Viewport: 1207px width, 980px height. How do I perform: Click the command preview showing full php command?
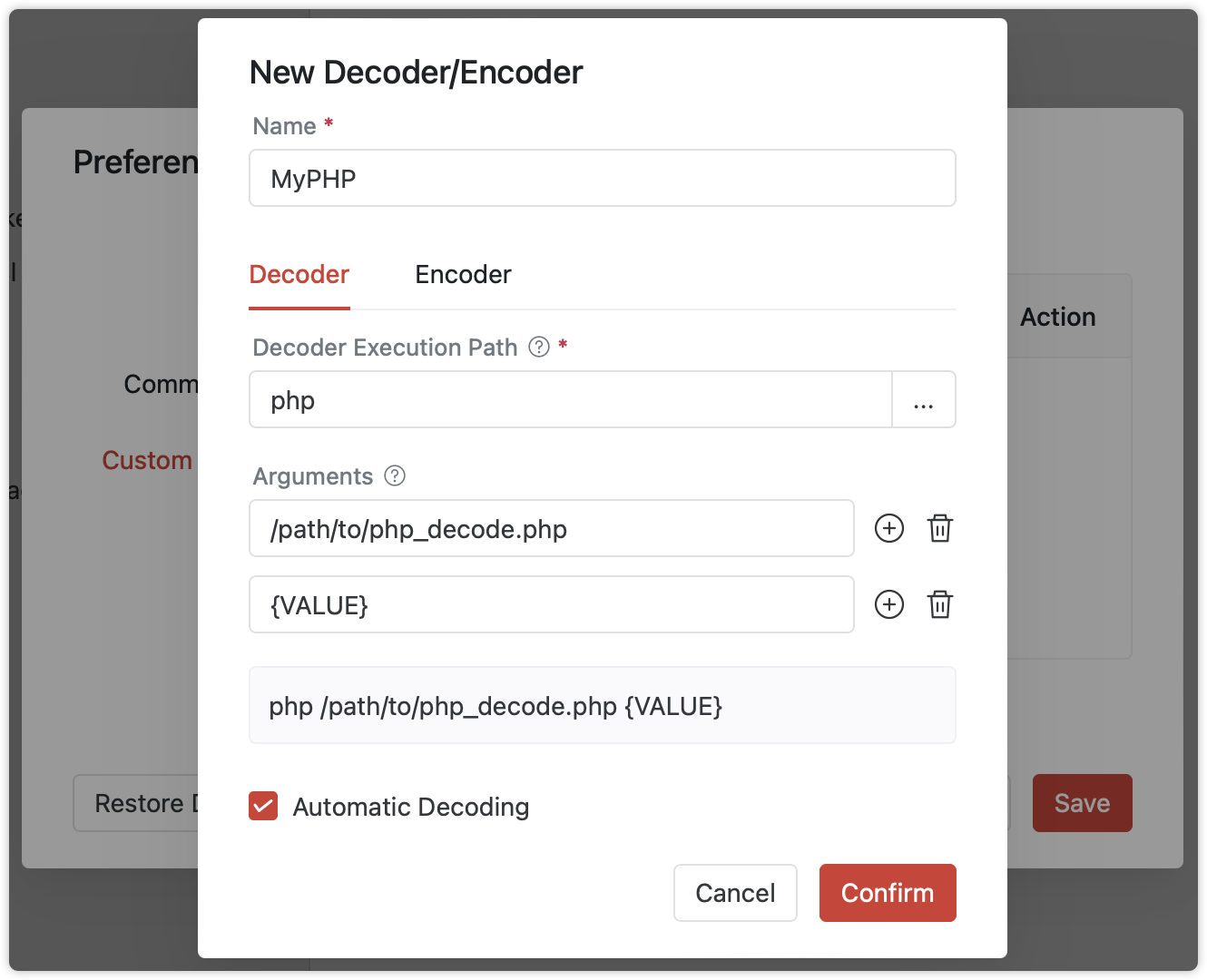[x=602, y=705]
